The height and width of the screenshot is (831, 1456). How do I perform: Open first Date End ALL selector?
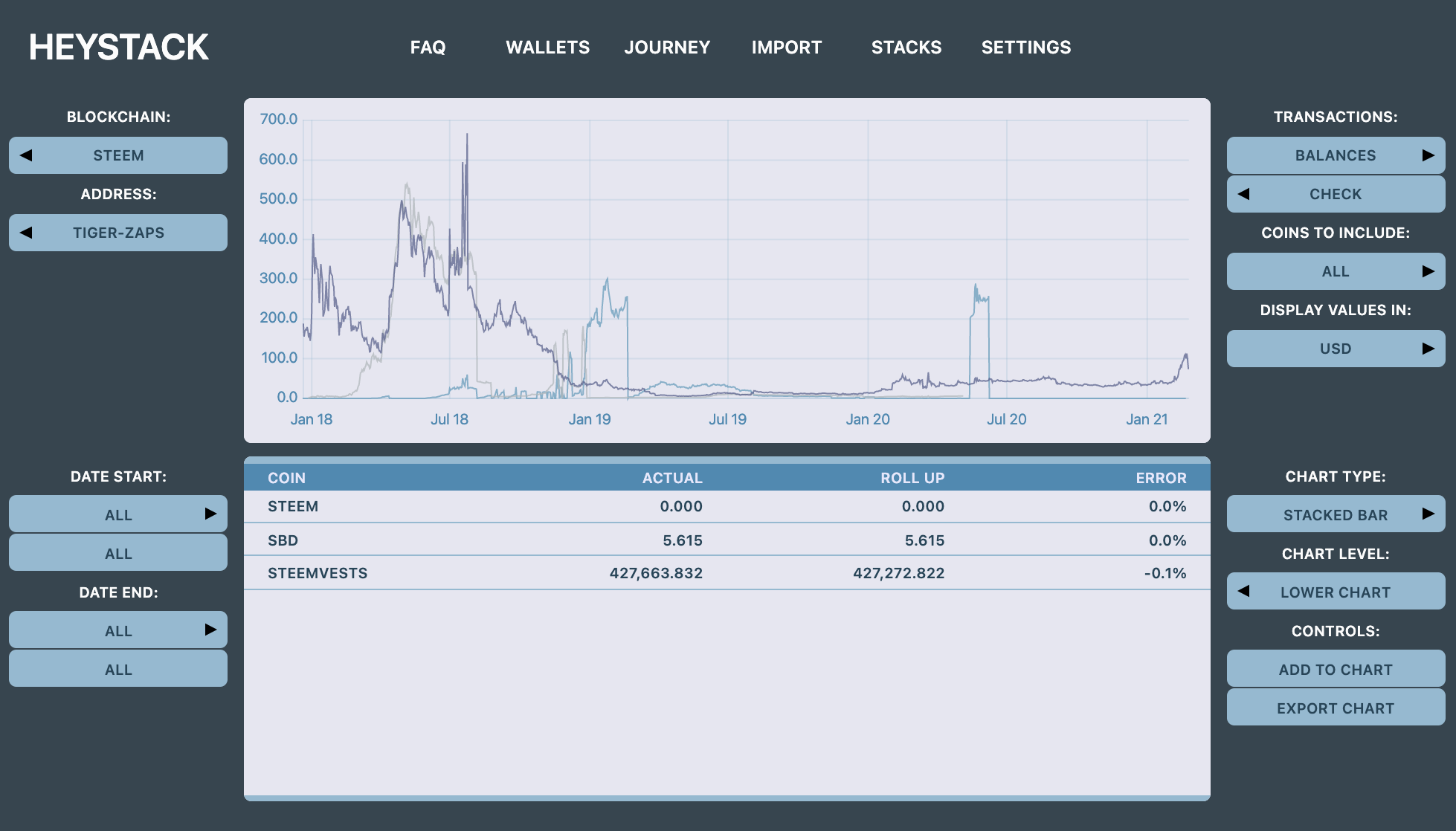click(118, 630)
